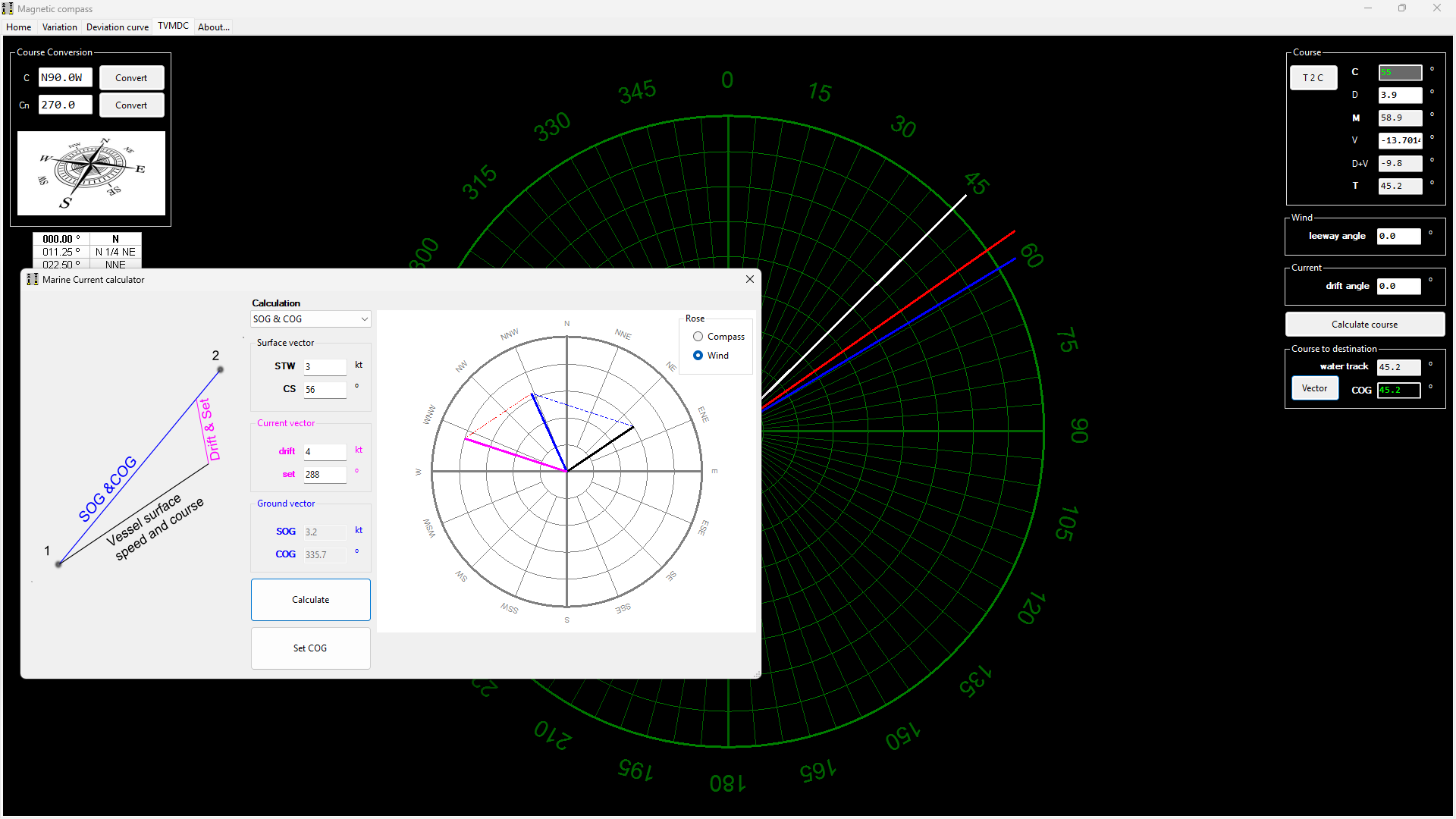The height and width of the screenshot is (819, 1456).
Task: Close the Marine Current calculator dialog
Action: tap(749, 279)
